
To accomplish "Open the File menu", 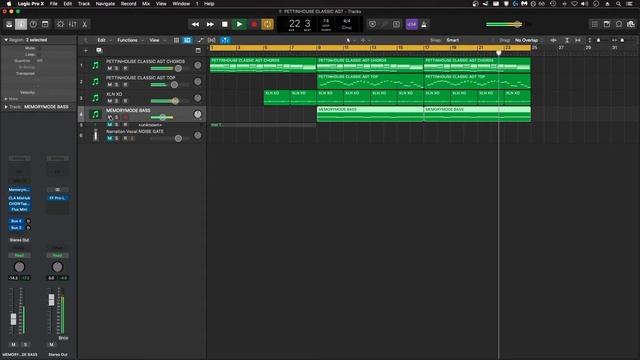I will coord(53,4).
